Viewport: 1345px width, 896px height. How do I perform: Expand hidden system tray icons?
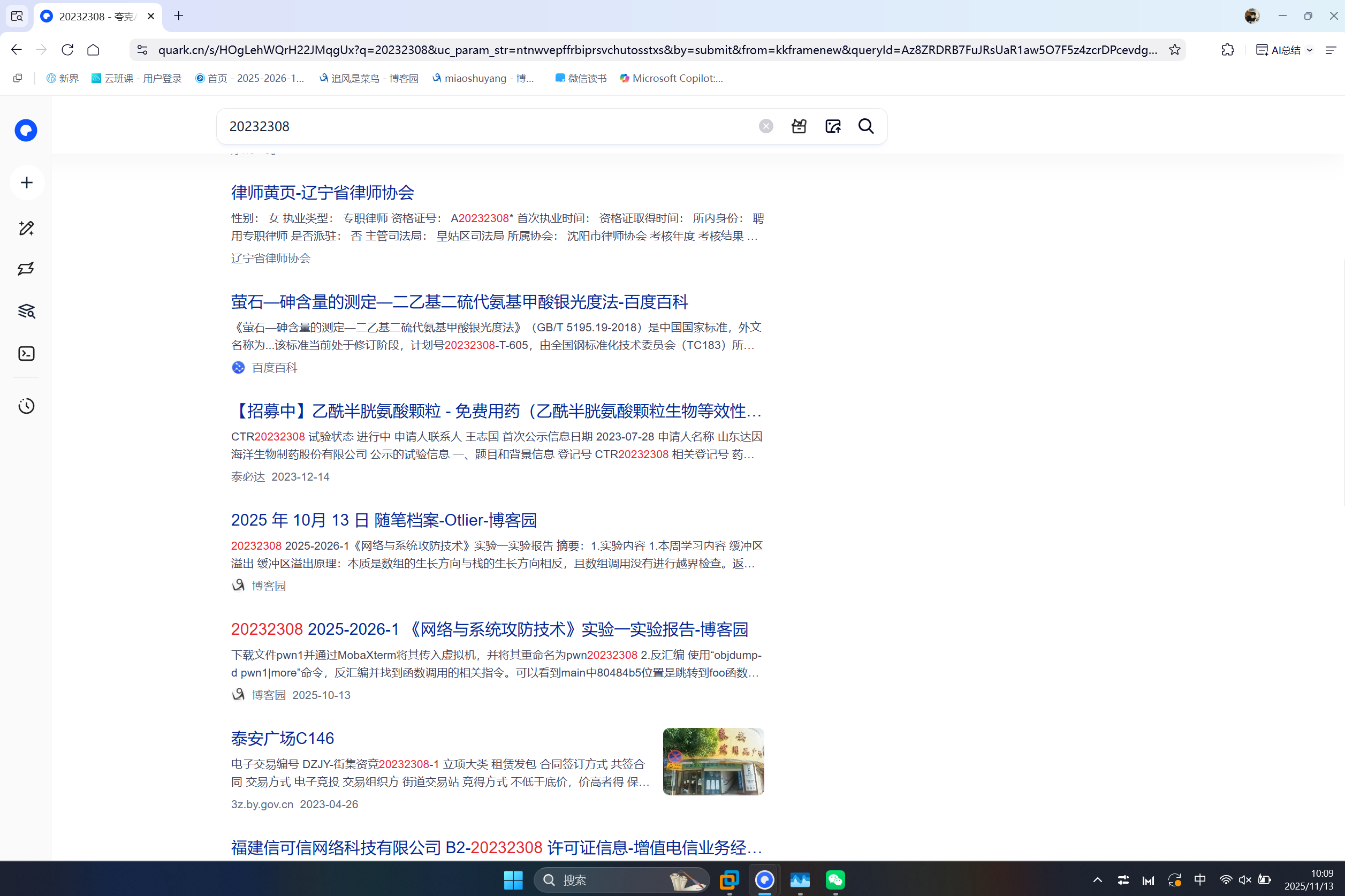click(1098, 880)
